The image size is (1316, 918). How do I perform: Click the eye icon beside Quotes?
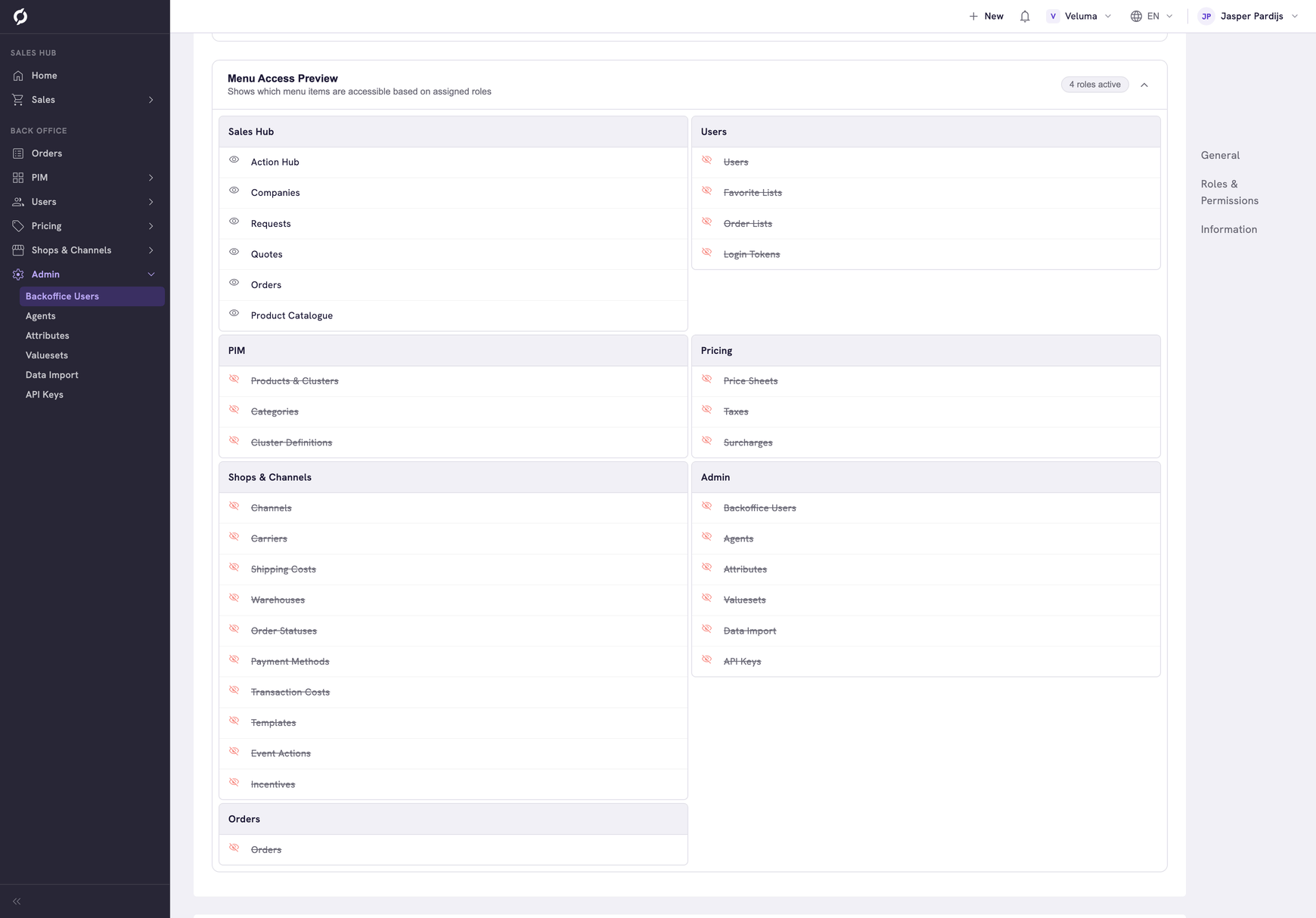[234, 252]
